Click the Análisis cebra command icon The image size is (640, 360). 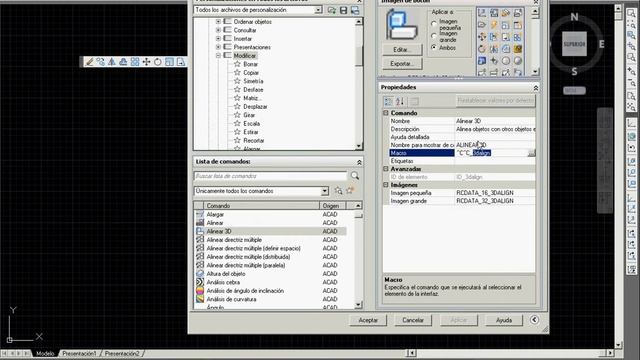pos(200,282)
